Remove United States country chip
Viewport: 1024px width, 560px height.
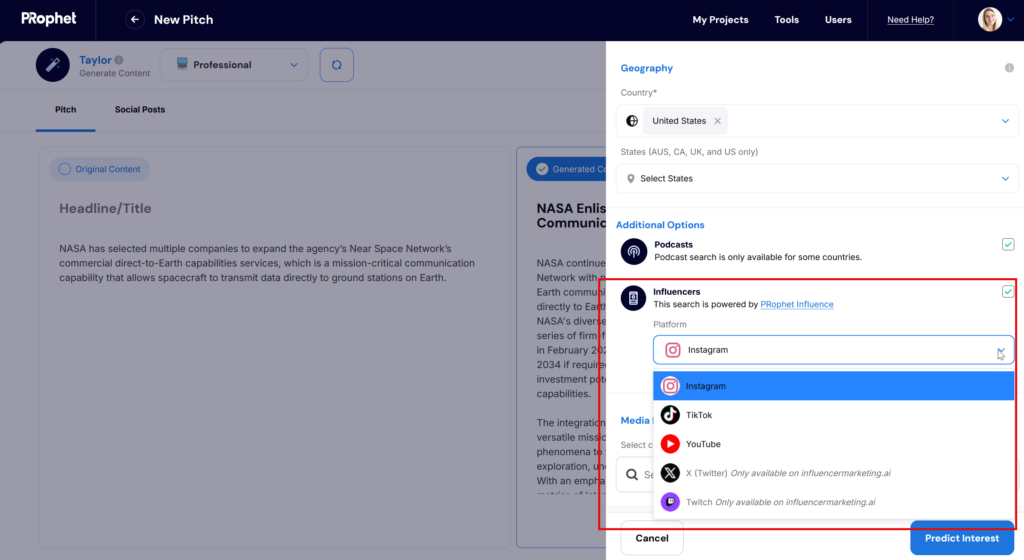(x=717, y=121)
